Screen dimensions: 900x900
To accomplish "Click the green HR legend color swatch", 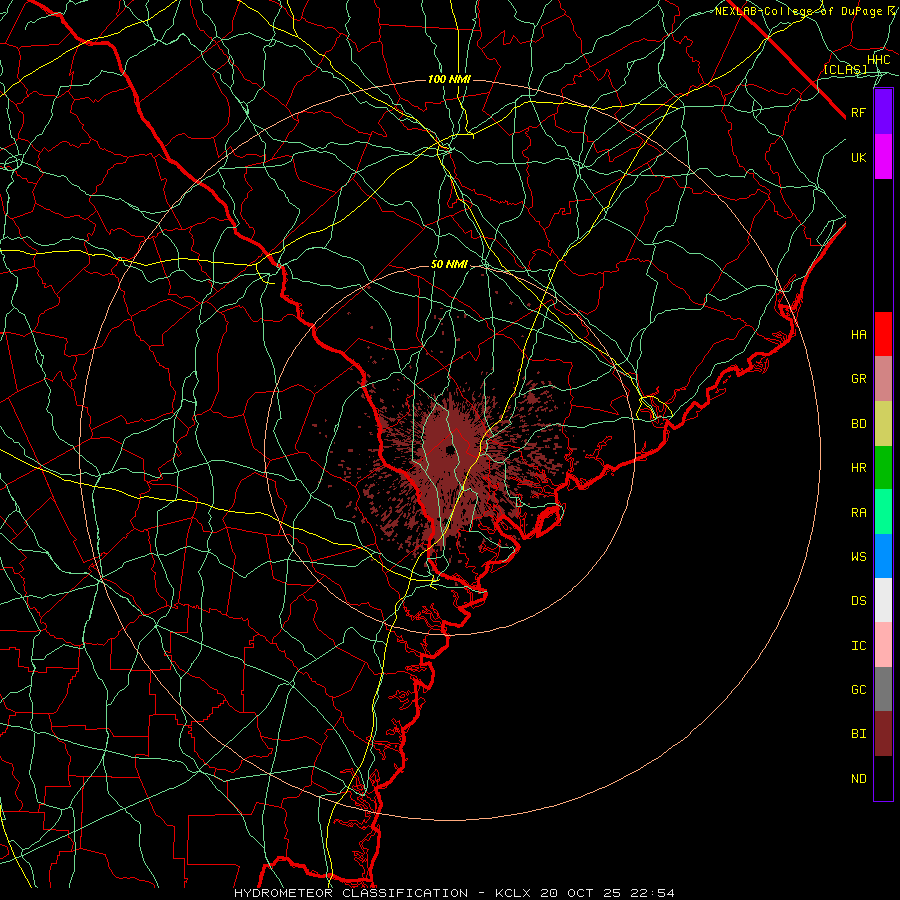I will (x=883, y=468).
